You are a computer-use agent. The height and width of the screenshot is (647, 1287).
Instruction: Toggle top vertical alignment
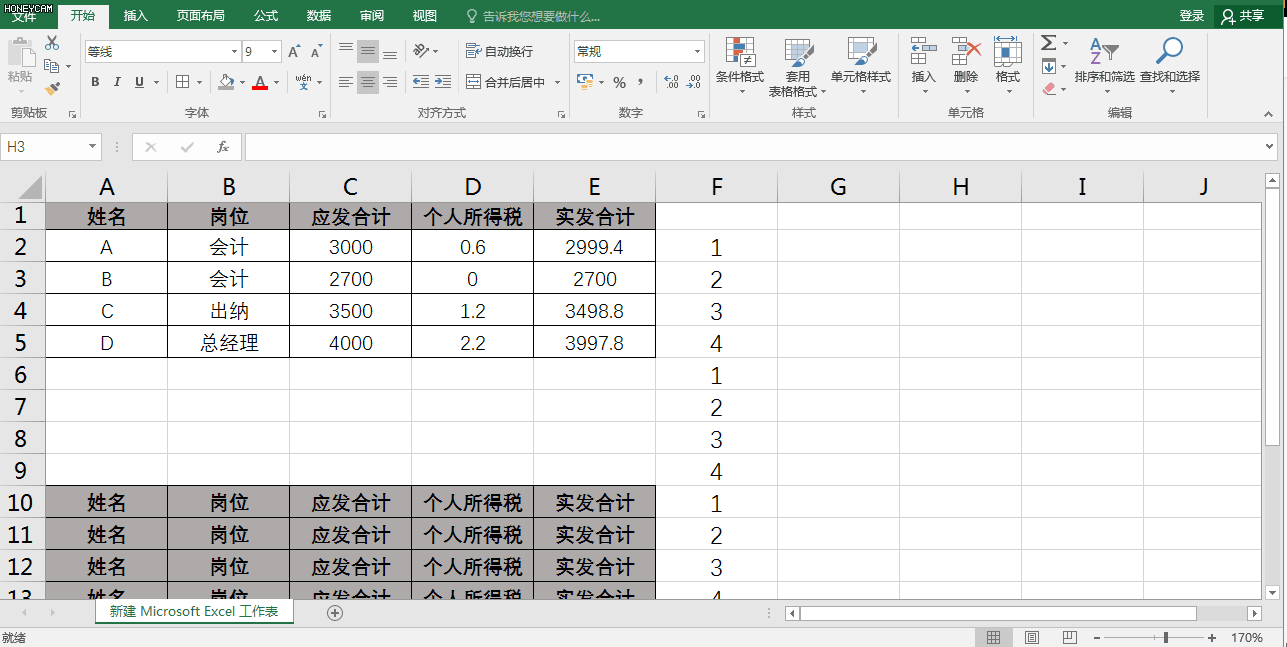click(x=346, y=51)
